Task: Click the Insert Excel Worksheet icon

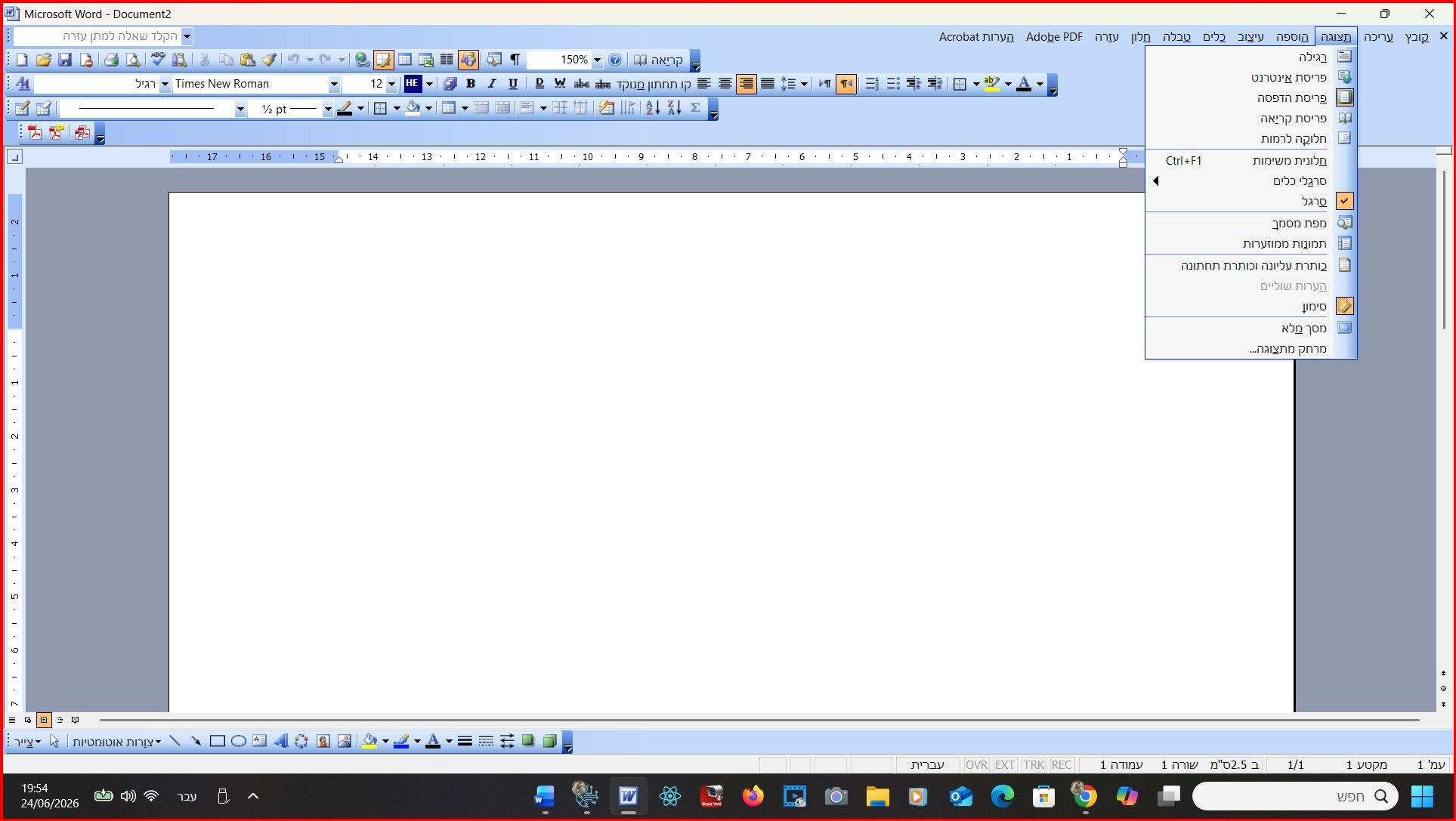Action: [426, 60]
